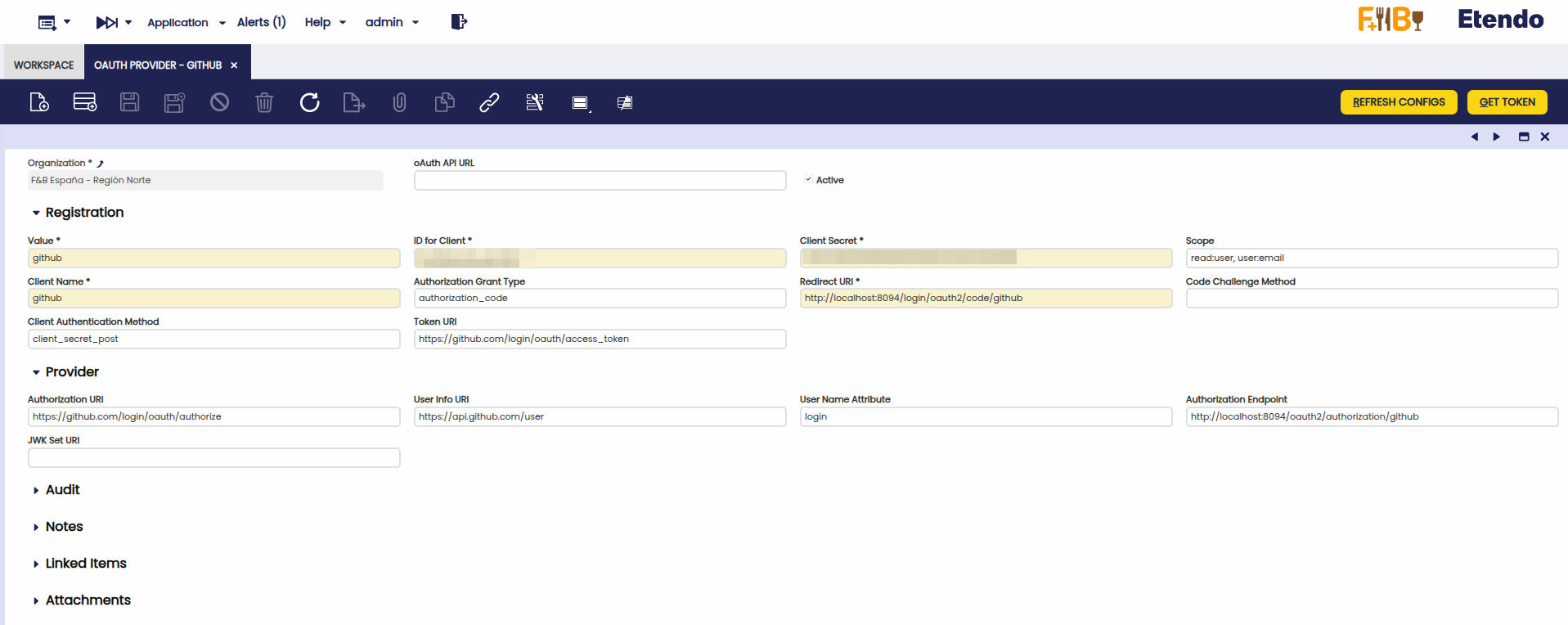
Task: Click the Etendo logo
Action: (x=1500, y=19)
